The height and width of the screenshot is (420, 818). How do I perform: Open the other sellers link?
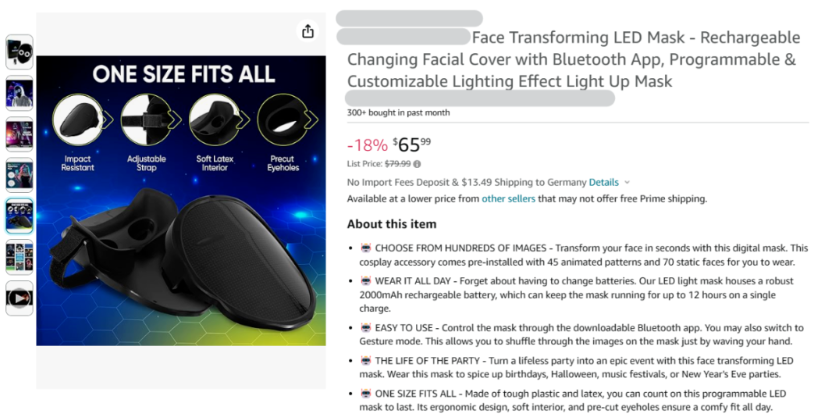507,199
